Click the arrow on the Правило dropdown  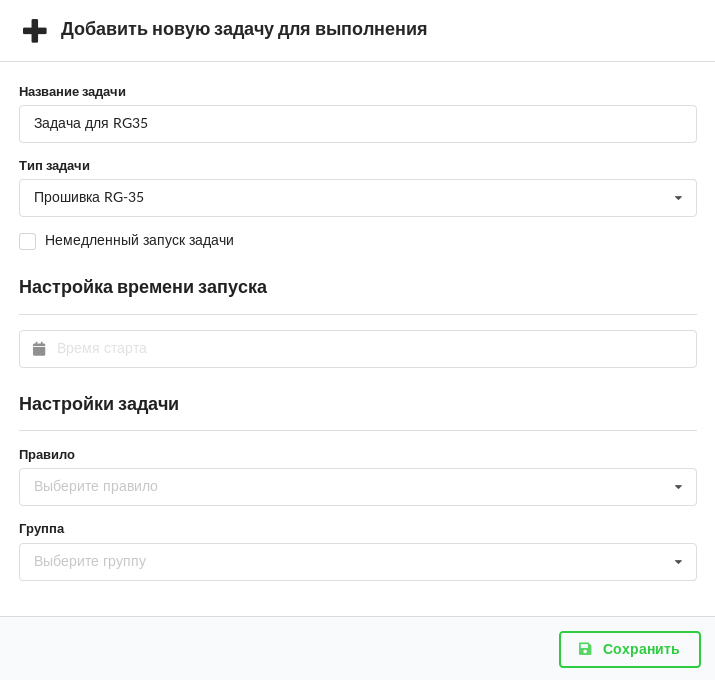678,487
